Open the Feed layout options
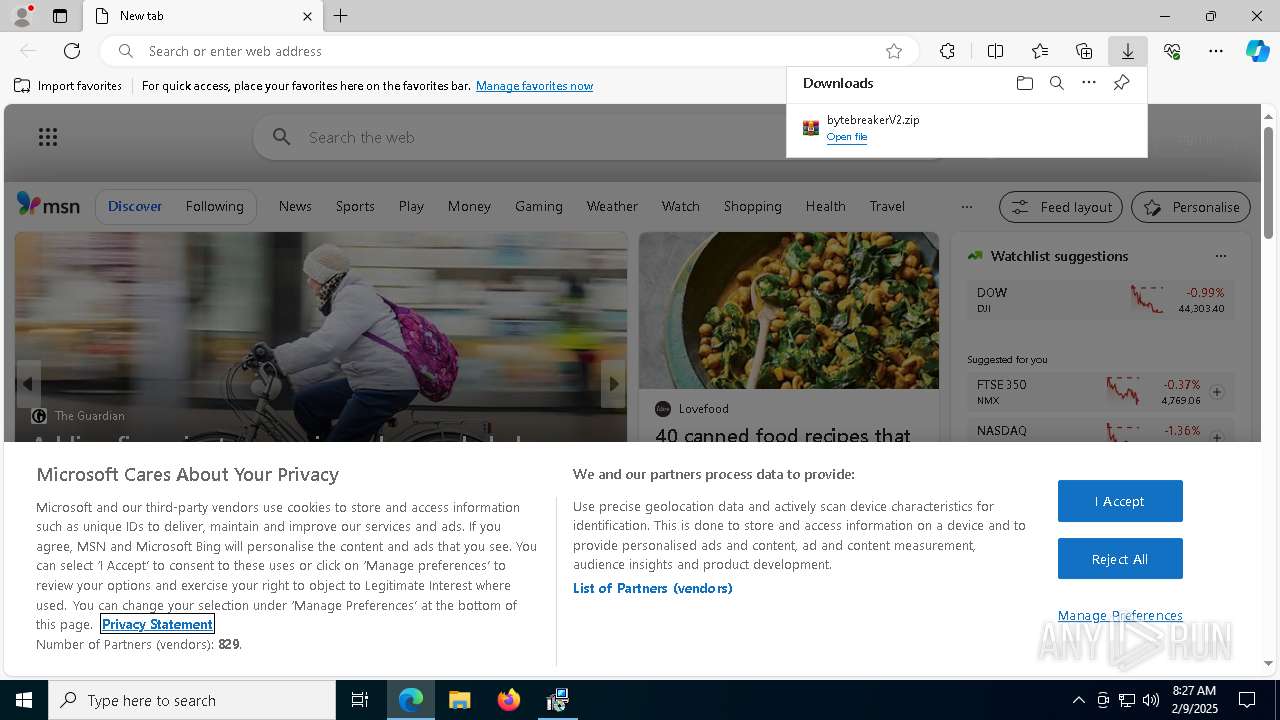The height and width of the screenshot is (720, 1280). pos(1061,207)
